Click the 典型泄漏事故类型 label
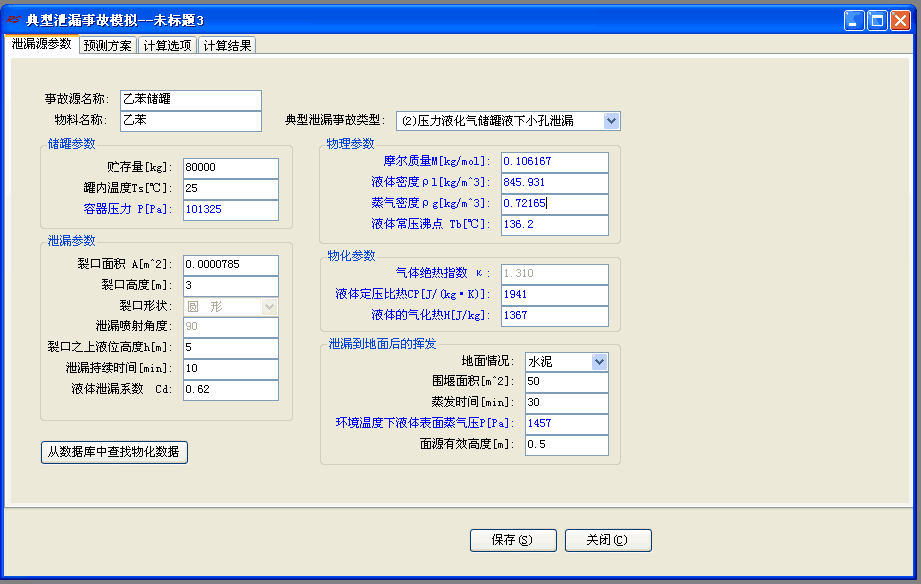This screenshot has width=921, height=584. [x=334, y=120]
